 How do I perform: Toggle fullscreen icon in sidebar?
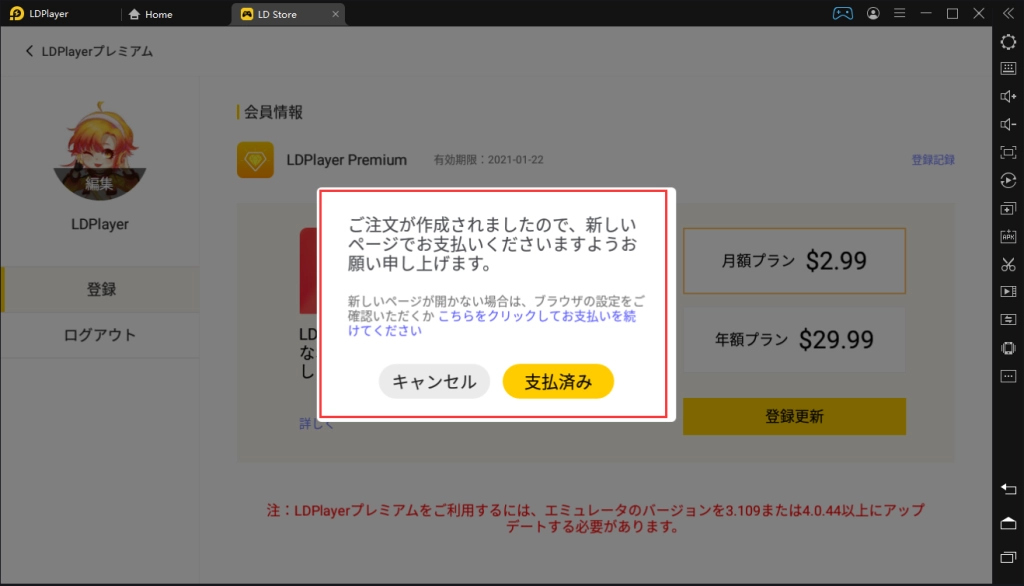coord(1008,152)
